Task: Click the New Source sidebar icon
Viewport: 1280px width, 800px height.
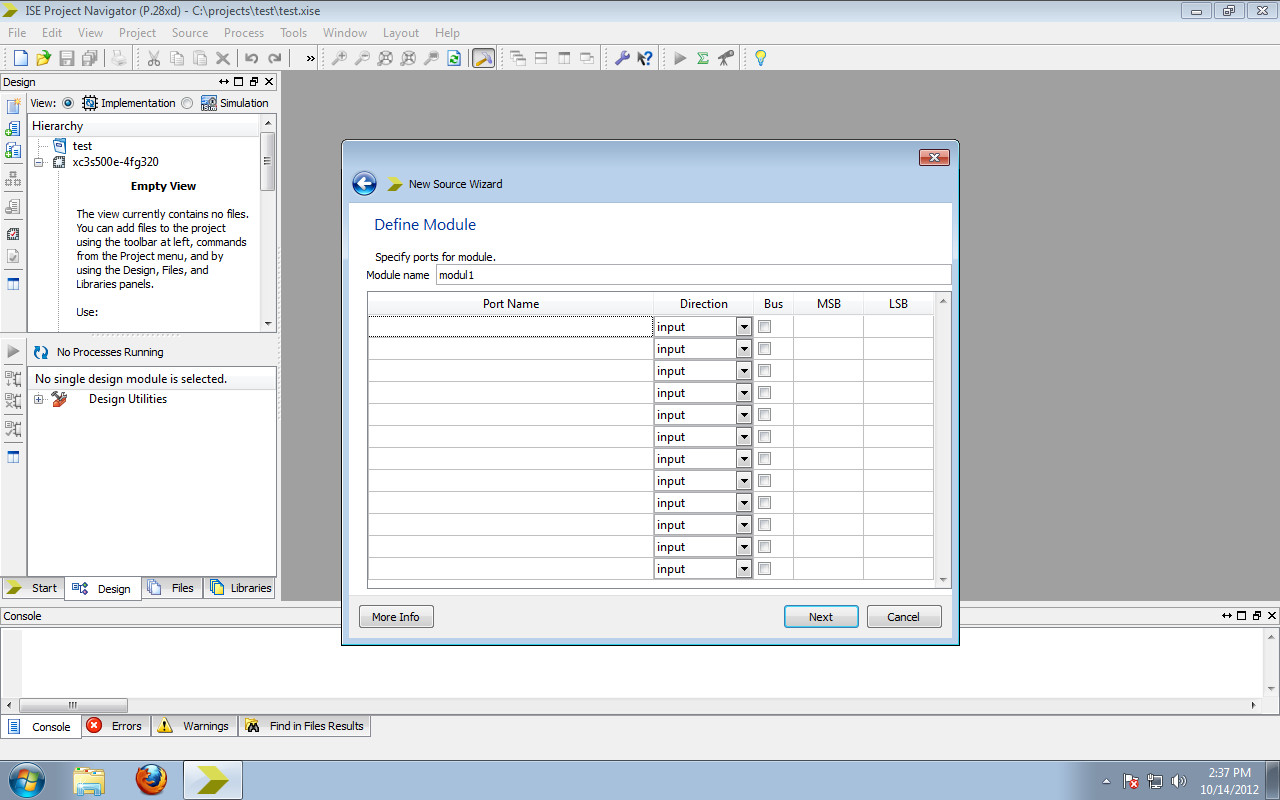Action: tap(12, 106)
